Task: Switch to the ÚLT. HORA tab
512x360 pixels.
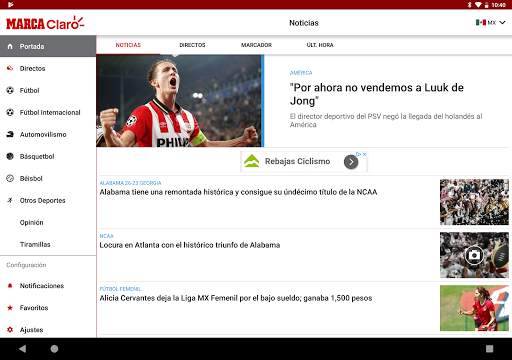Action: pos(320,45)
